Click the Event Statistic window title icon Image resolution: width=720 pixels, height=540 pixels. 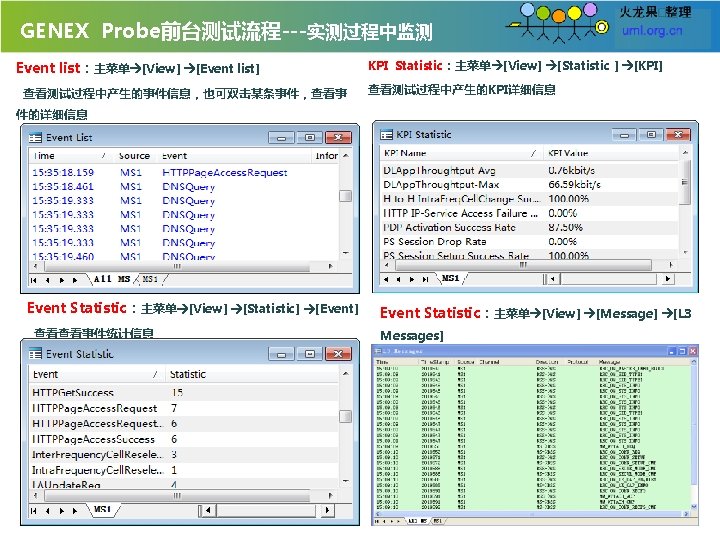point(35,354)
